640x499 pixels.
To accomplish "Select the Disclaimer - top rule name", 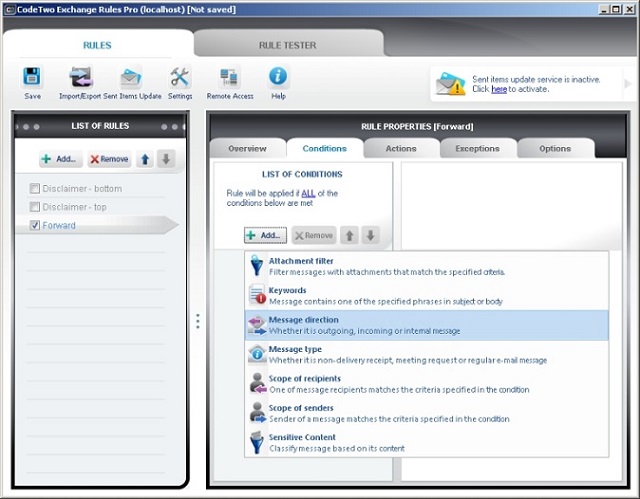I will (x=74, y=207).
